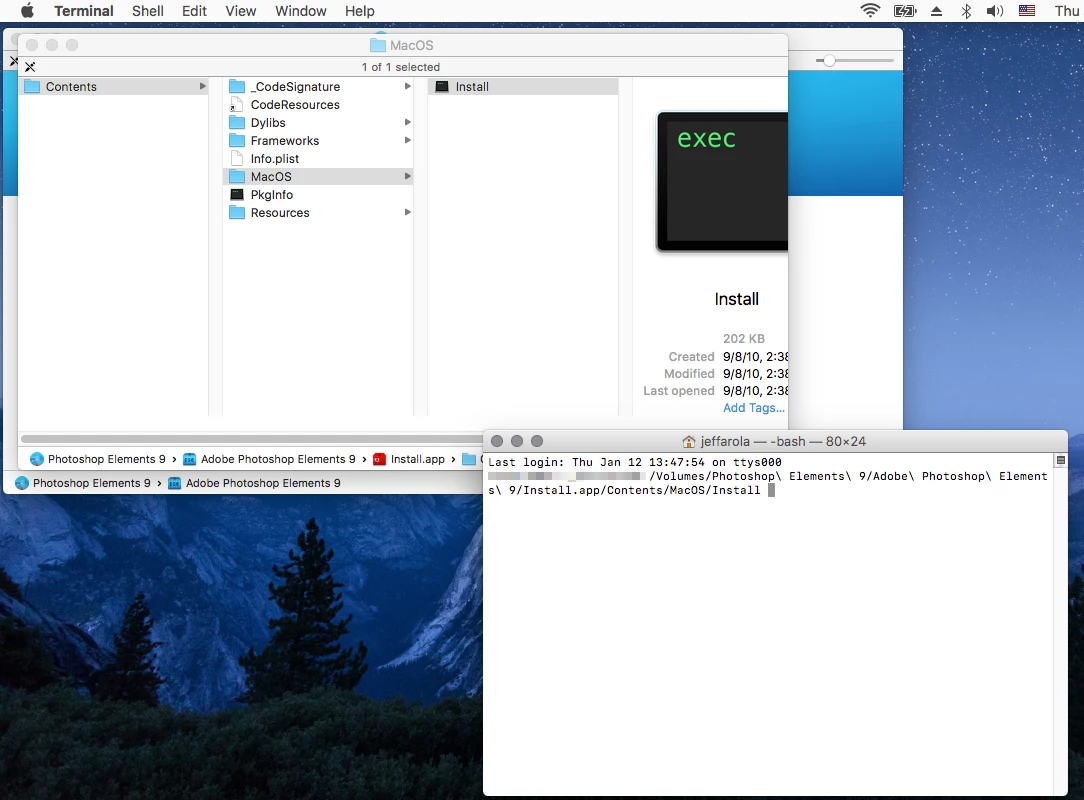Open the Apple menu
Screen dimensions: 1084x800
click(27, 10)
